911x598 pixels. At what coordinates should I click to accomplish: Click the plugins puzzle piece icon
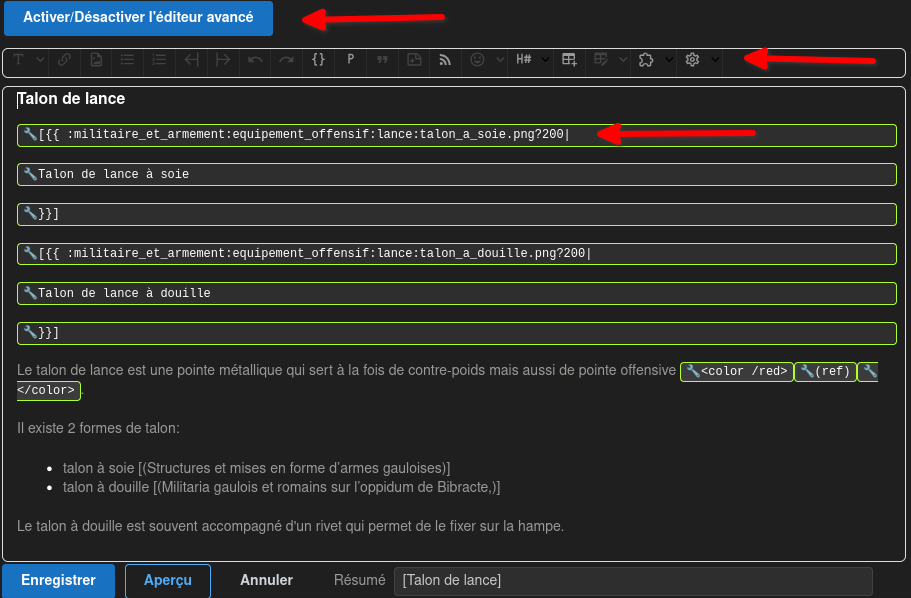646,59
